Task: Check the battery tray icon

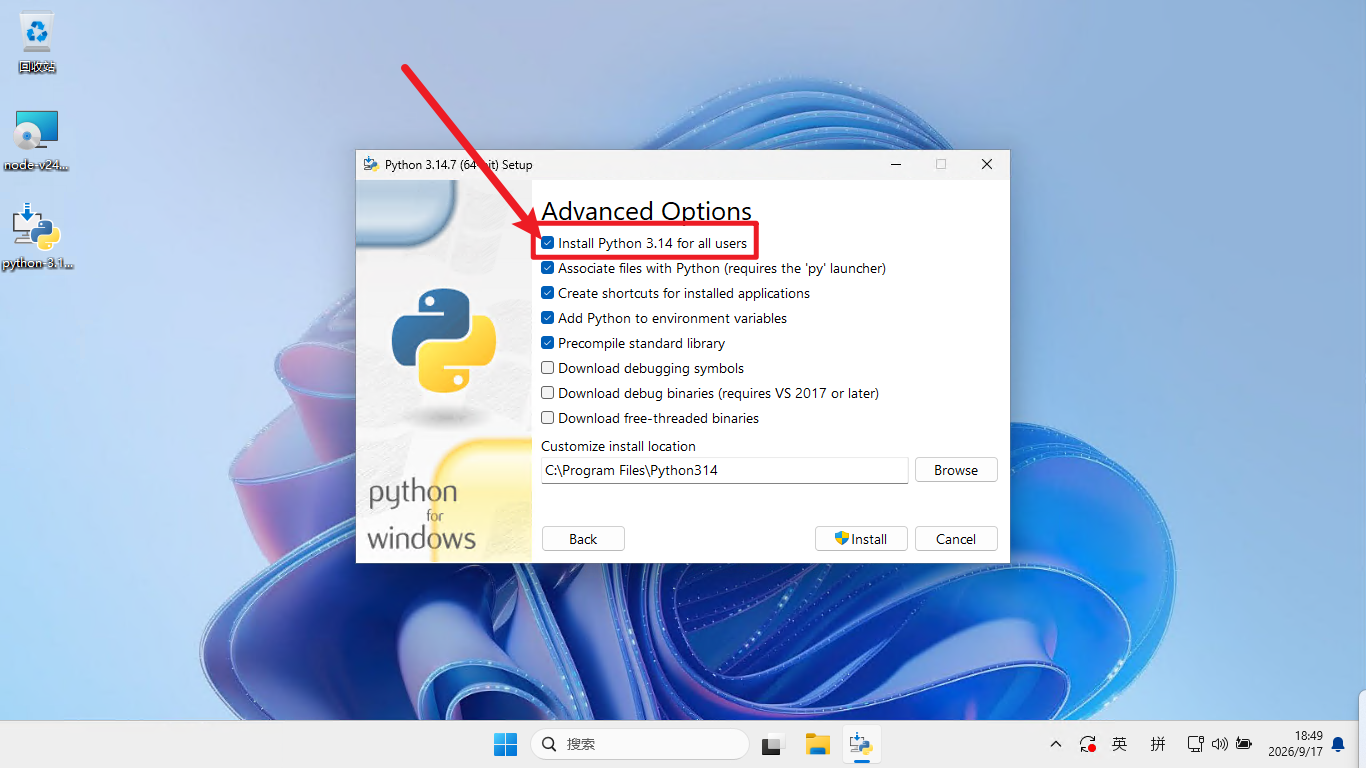Action: click(1244, 744)
